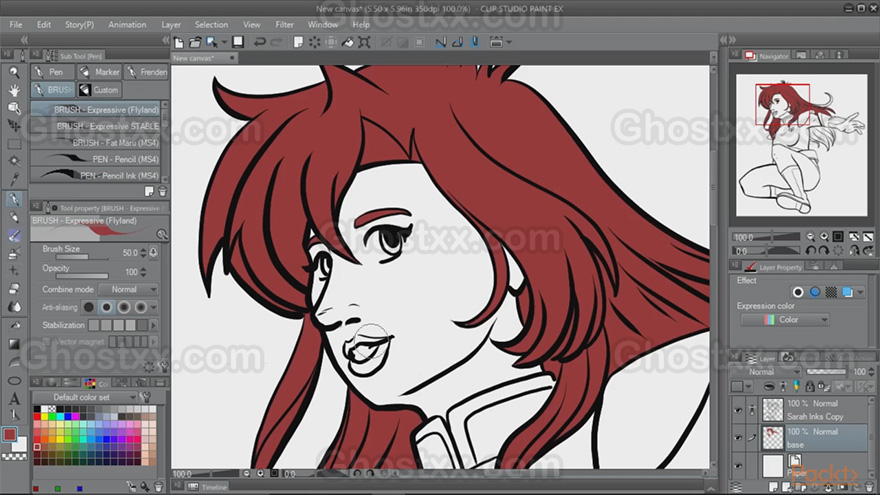Viewport: 880px width, 495px height.
Task: Expand Stabilization options arrow
Action: click(153, 325)
